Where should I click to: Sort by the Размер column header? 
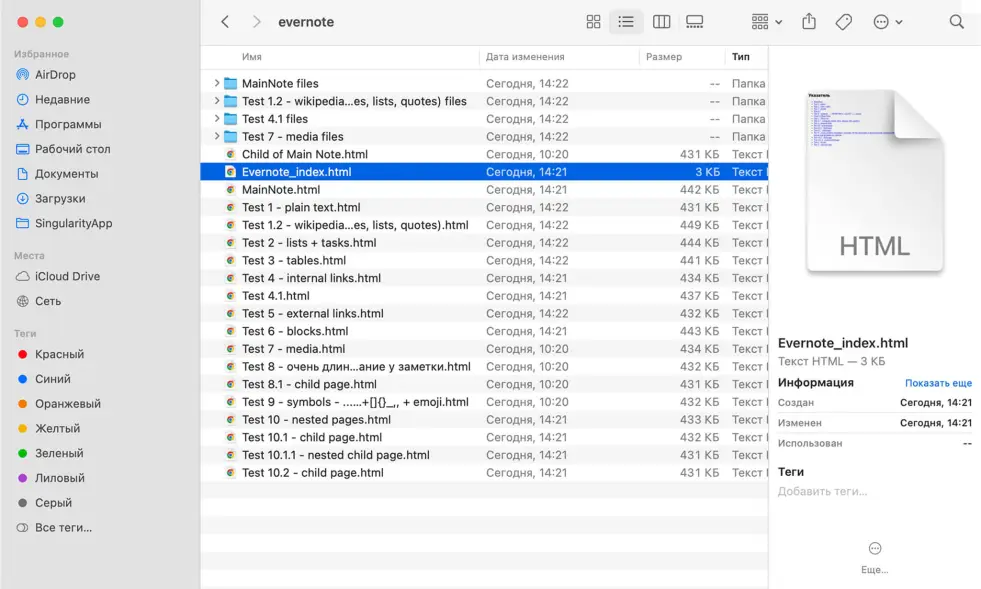coord(663,57)
